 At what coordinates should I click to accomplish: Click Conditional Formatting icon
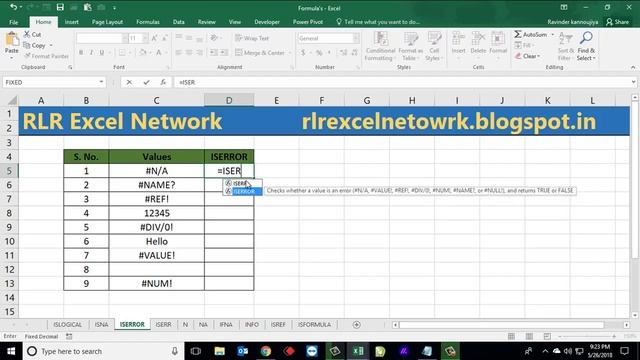coord(380,39)
